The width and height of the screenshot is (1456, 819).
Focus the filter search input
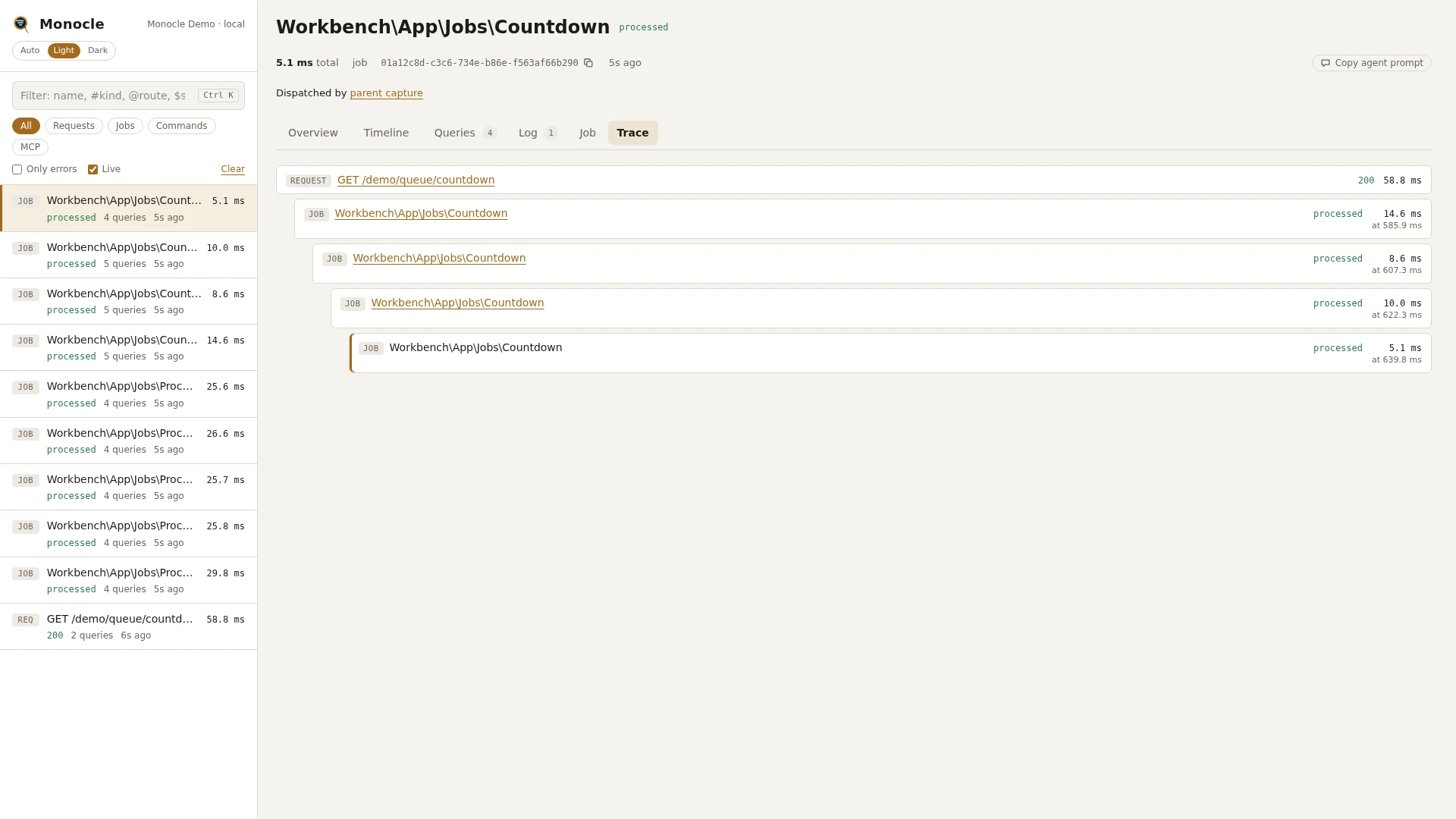pyautogui.click(x=128, y=96)
